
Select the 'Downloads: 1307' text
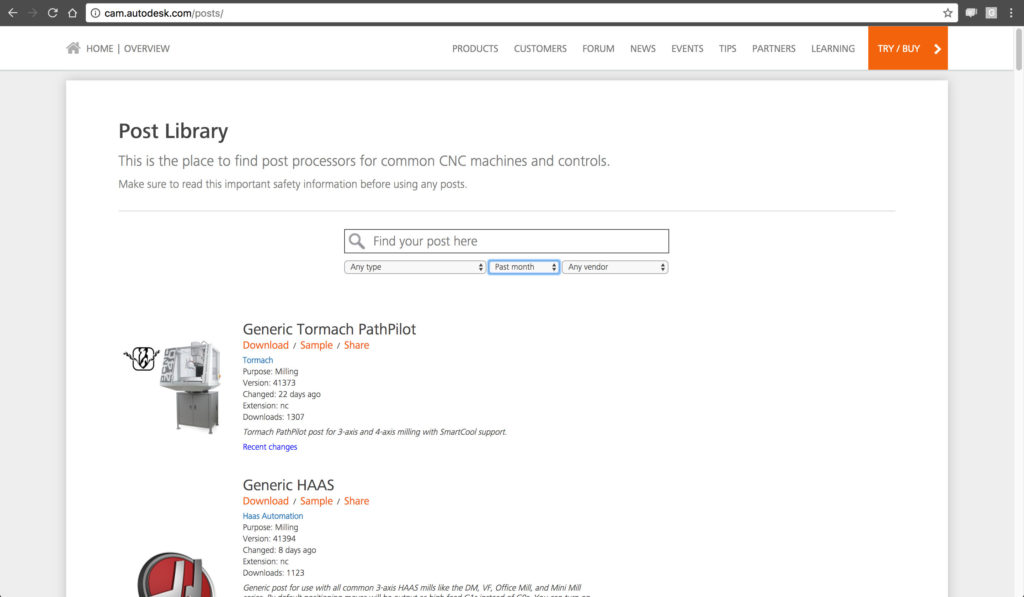tap(273, 417)
